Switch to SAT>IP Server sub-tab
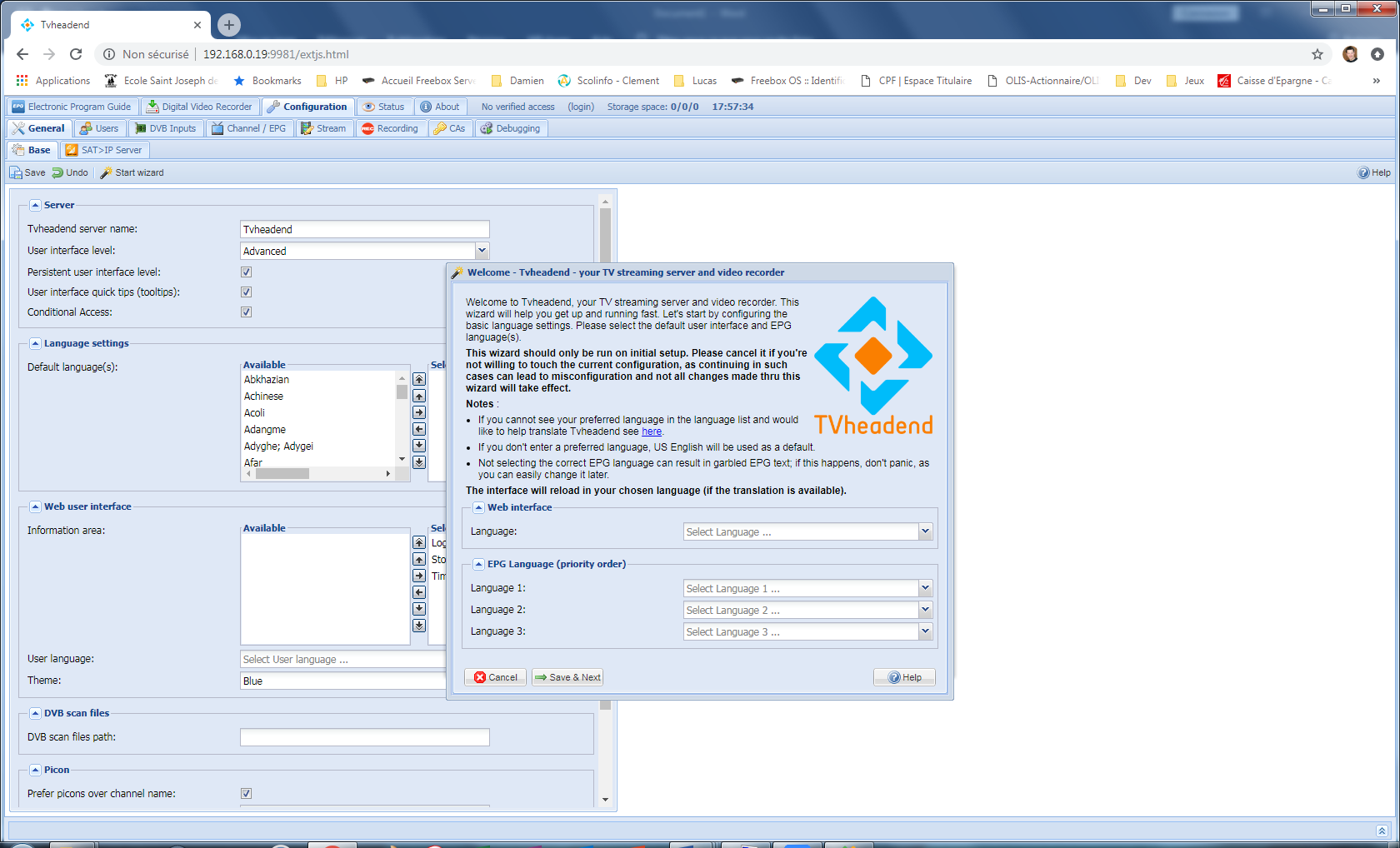Screen dimensions: 1400x848 coord(104,150)
